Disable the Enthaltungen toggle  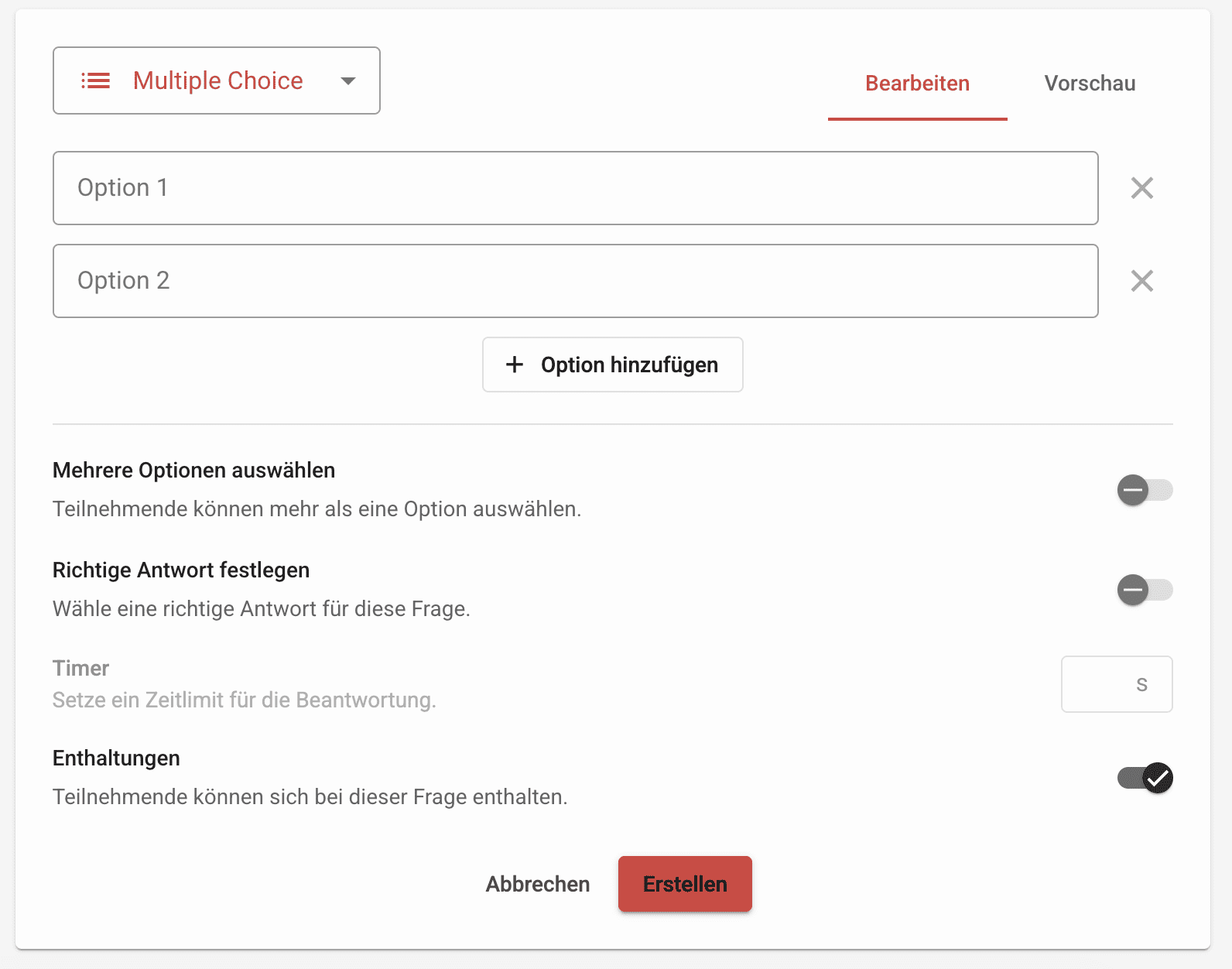click(1145, 778)
